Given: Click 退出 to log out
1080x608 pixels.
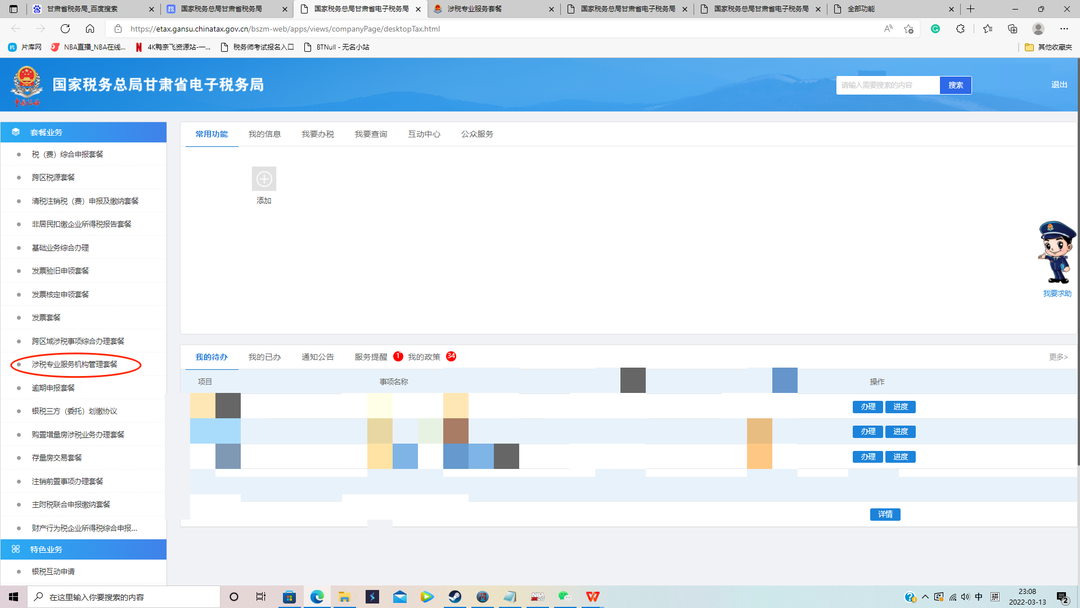Looking at the screenshot, I should (x=1059, y=85).
